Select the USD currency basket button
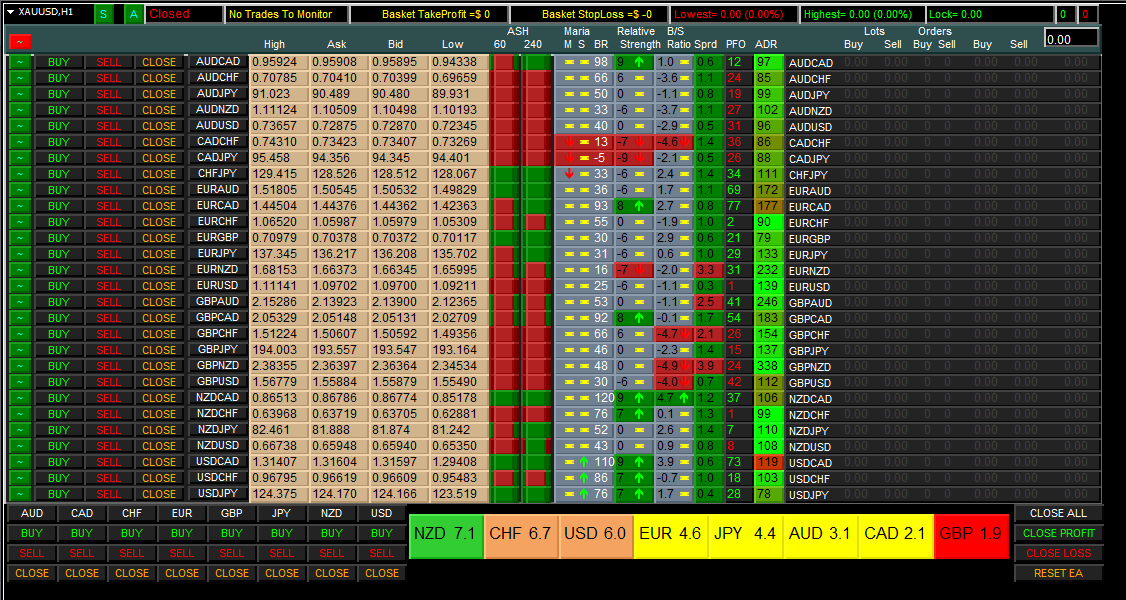Image resolution: width=1126 pixels, height=600 pixels. (x=381, y=513)
